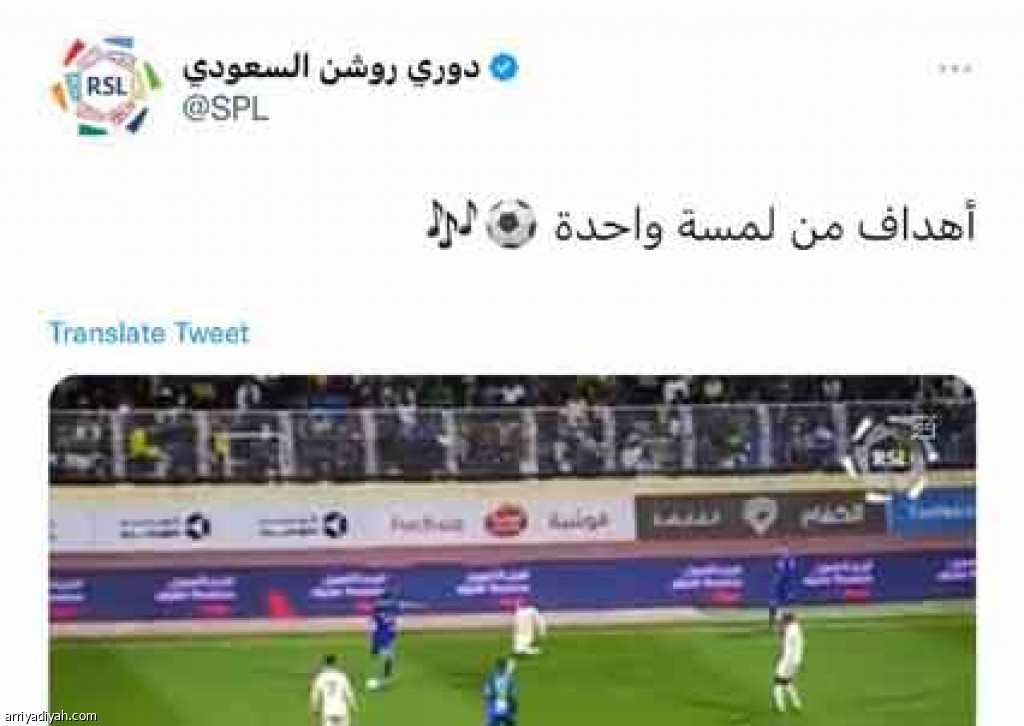Click the music notes emoji in tweet

click(452, 225)
